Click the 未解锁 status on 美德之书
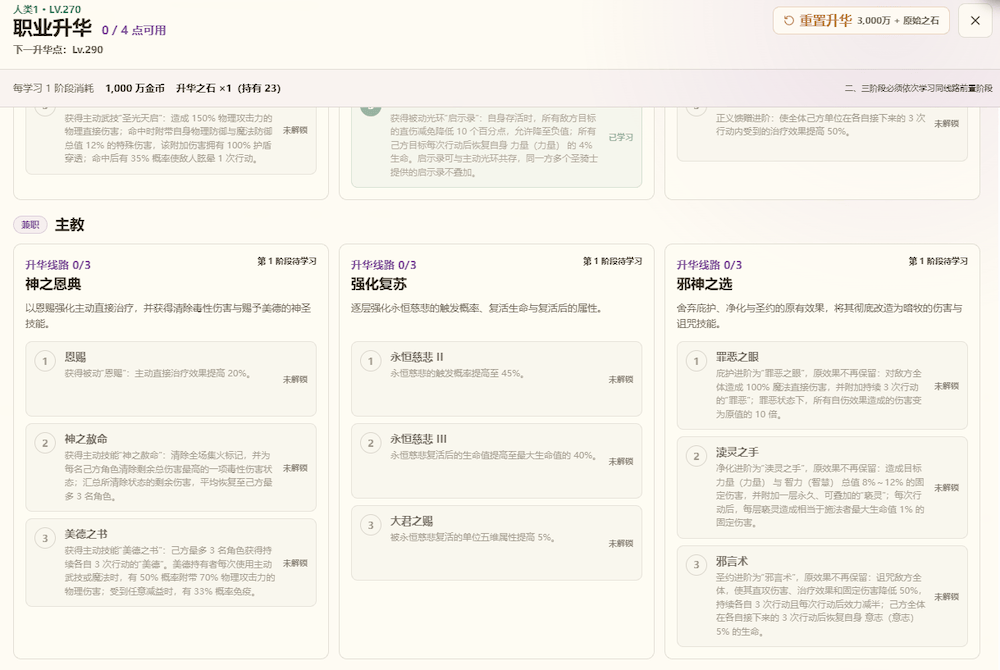Screen dimensions: 1000x670 (295, 563)
